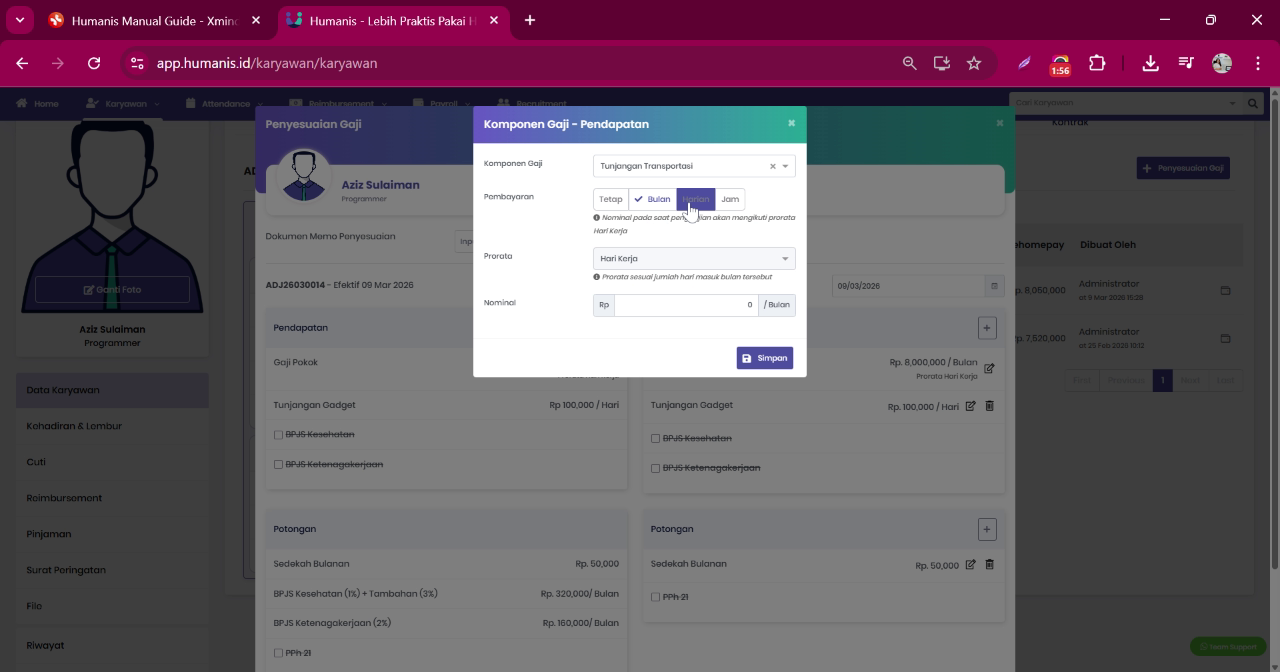
Task: Click the Next pagination button
Action: 1190,381
